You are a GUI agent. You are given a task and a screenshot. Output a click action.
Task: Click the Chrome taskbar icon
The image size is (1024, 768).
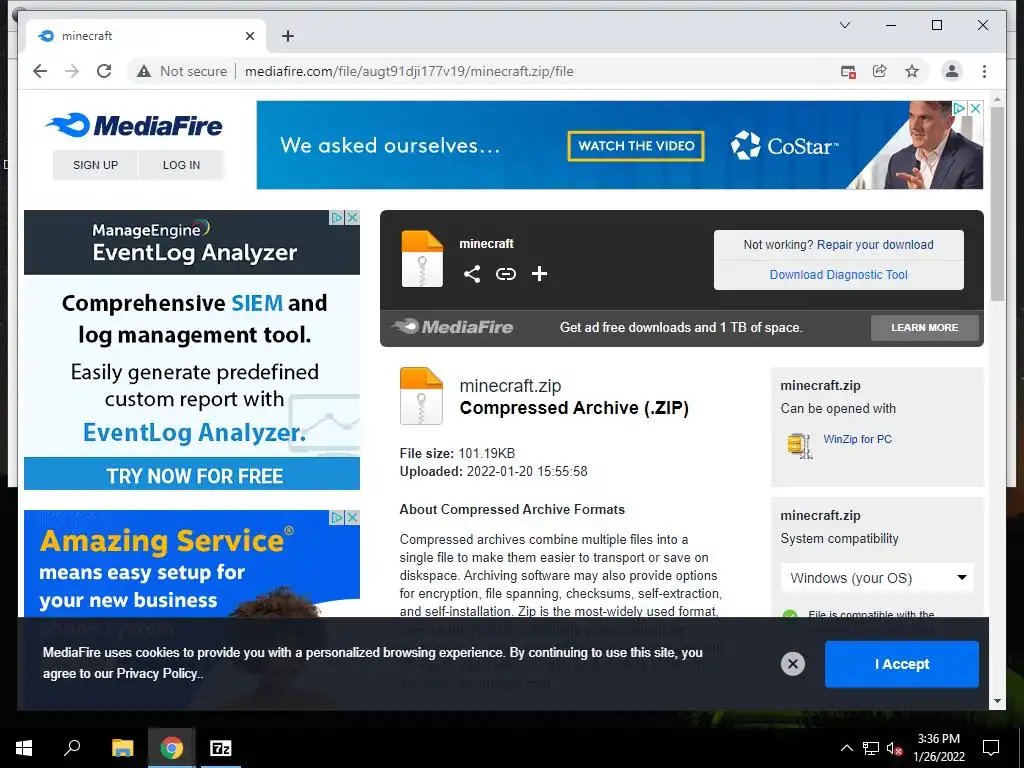[x=171, y=748]
